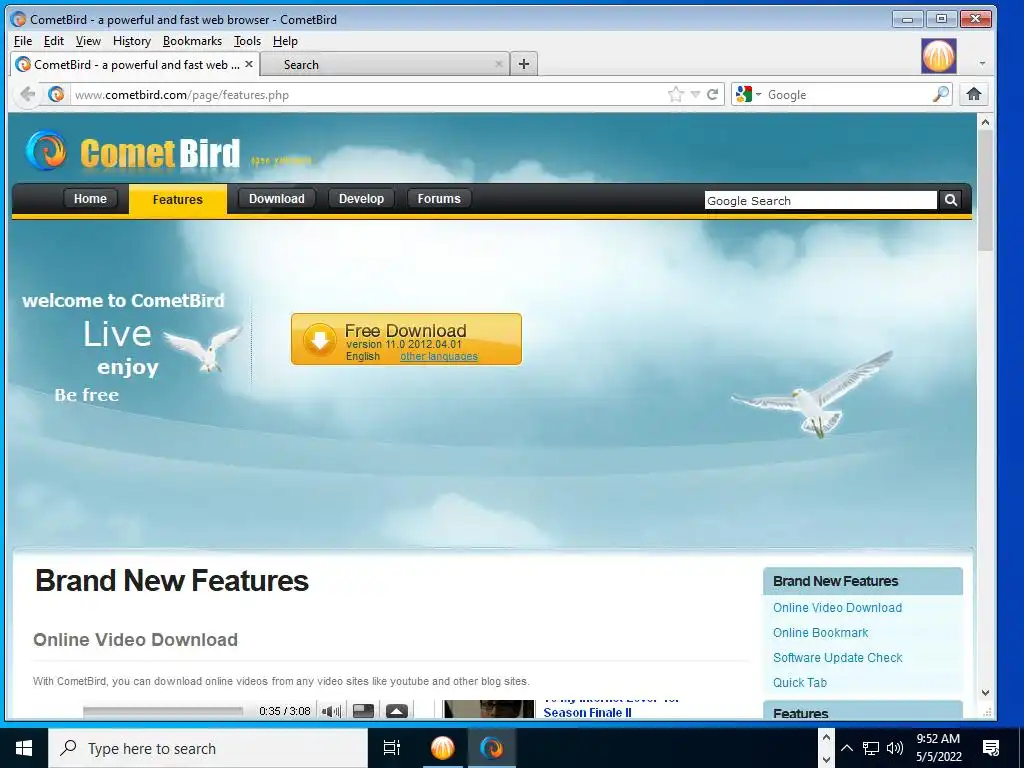This screenshot has height=768, width=1024.
Task: Open Forums in site navigation
Action: (439, 199)
